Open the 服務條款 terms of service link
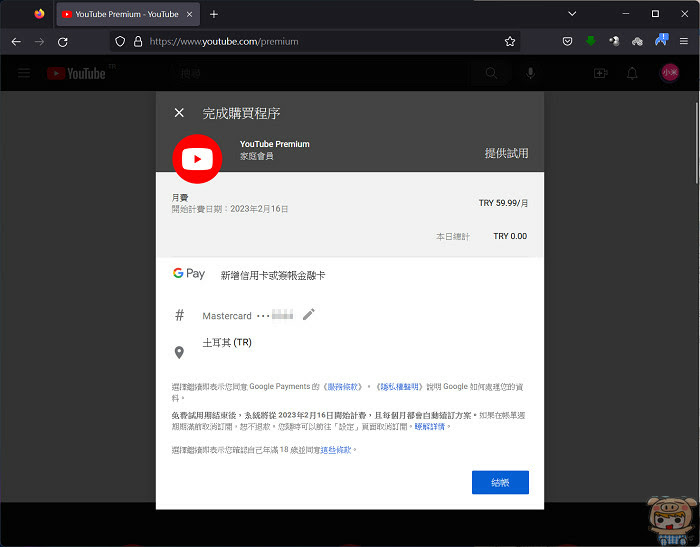The width and height of the screenshot is (700, 547). click(x=342, y=387)
